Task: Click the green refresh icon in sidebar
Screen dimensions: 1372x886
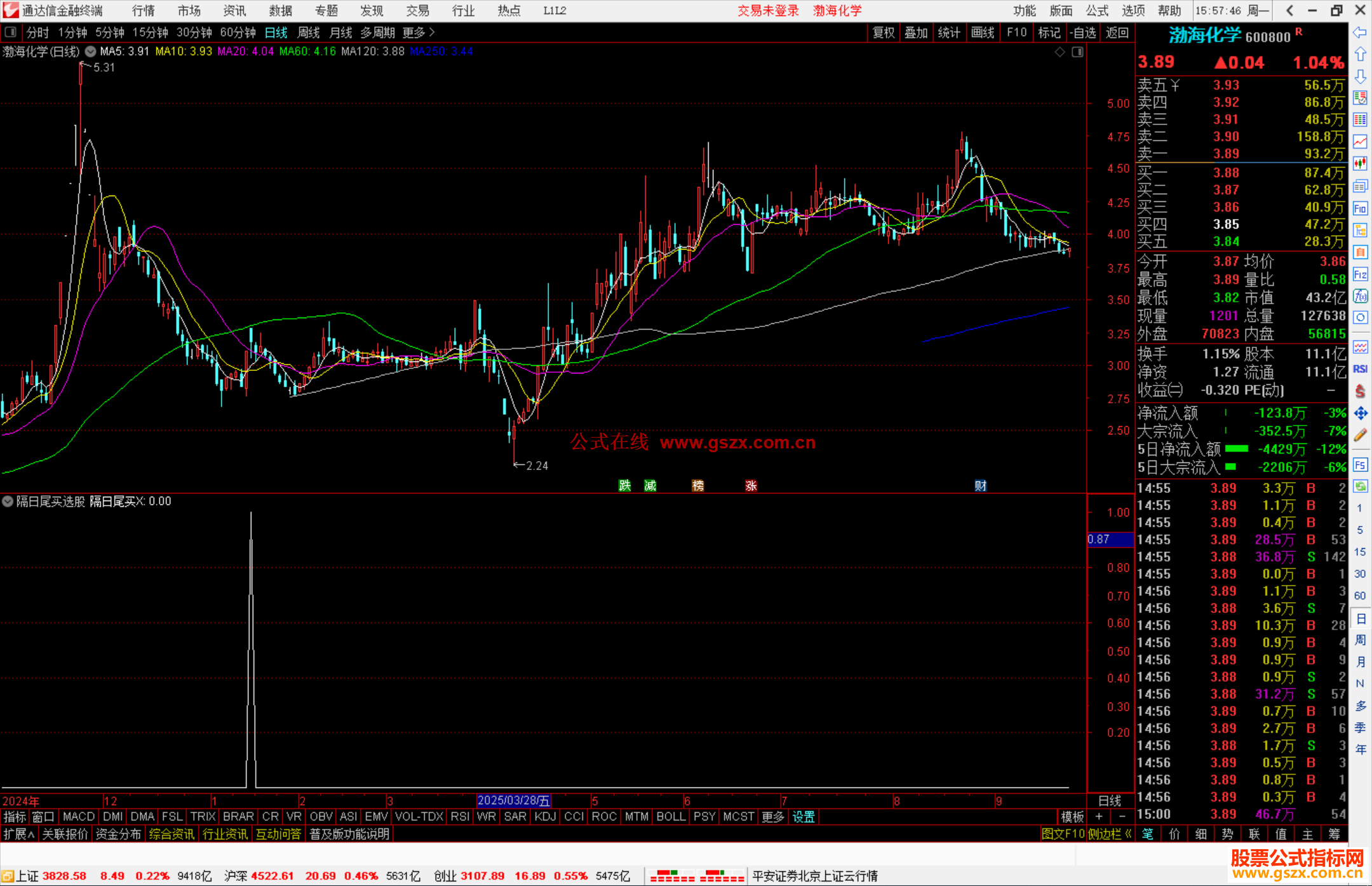Action: tap(1360, 487)
